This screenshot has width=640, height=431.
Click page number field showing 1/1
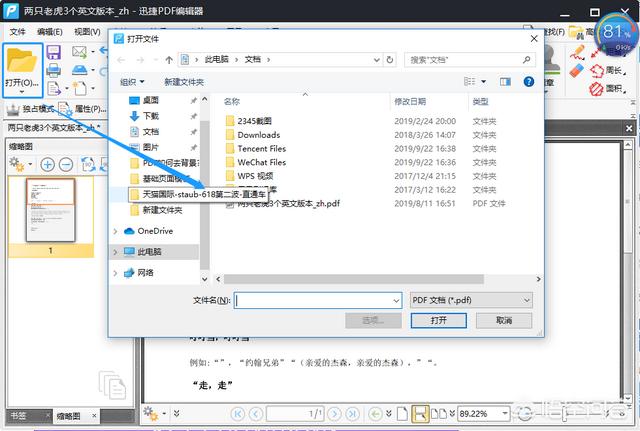click(x=296, y=414)
